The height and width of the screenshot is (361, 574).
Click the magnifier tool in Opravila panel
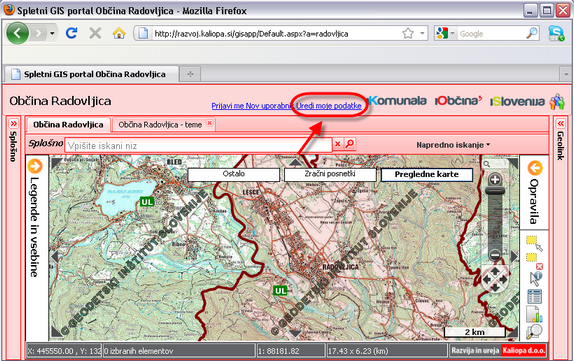[534, 331]
